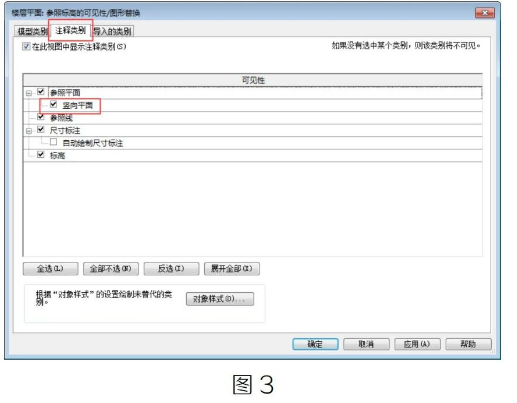The width and height of the screenshot is (517, 403).
Task: Open the 导入的类别 tab
Action: tap(112, 31)
